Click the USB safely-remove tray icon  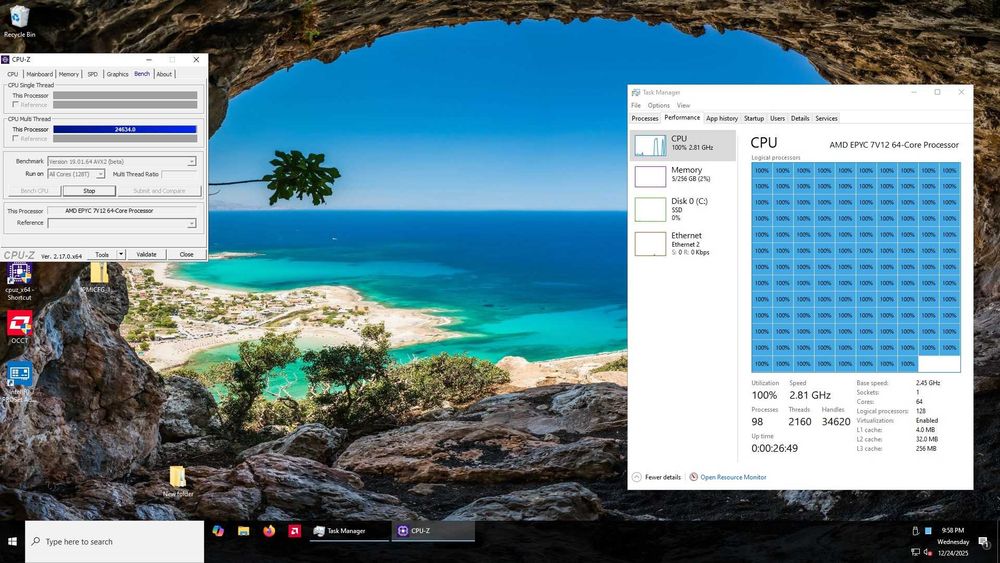pyautogui.click(x=915, y=530)
